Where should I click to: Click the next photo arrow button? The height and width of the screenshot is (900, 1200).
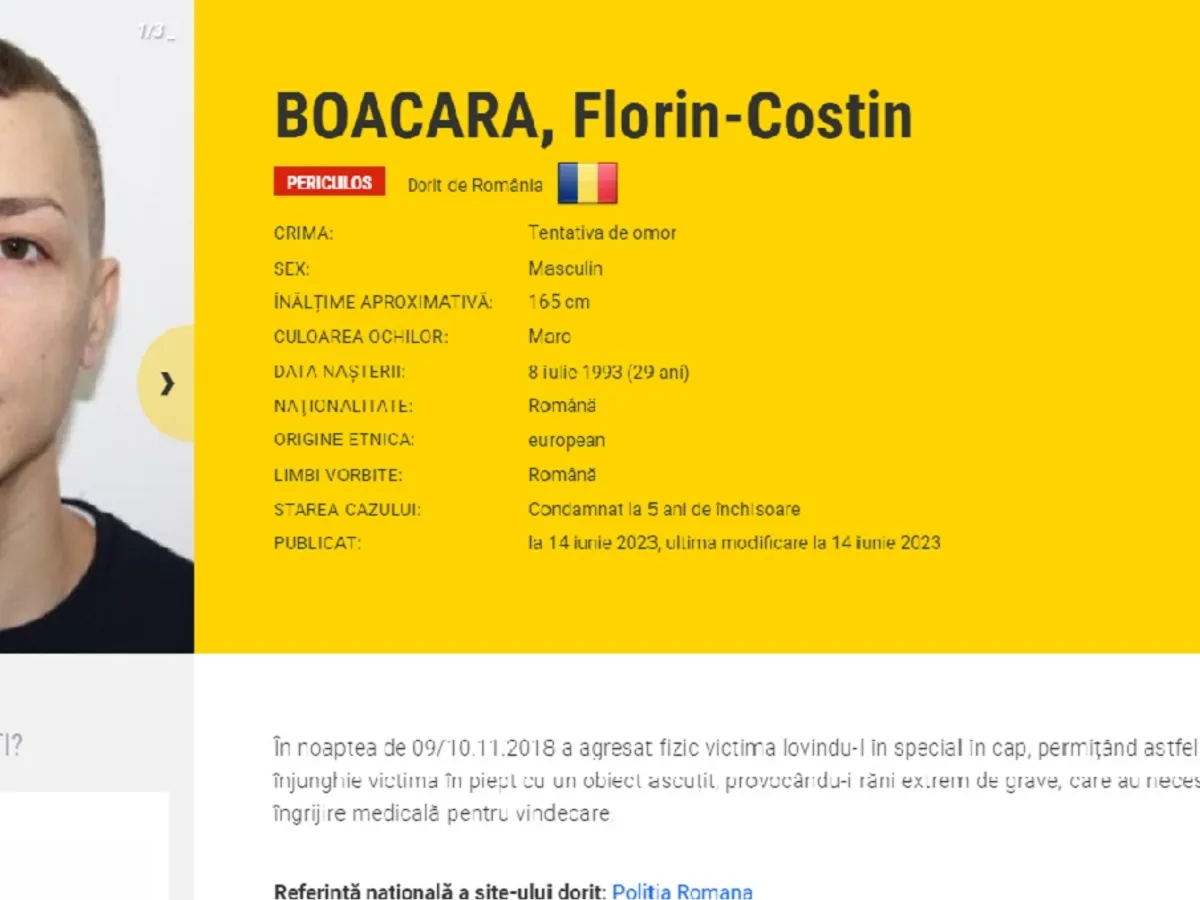coord(167,383)
